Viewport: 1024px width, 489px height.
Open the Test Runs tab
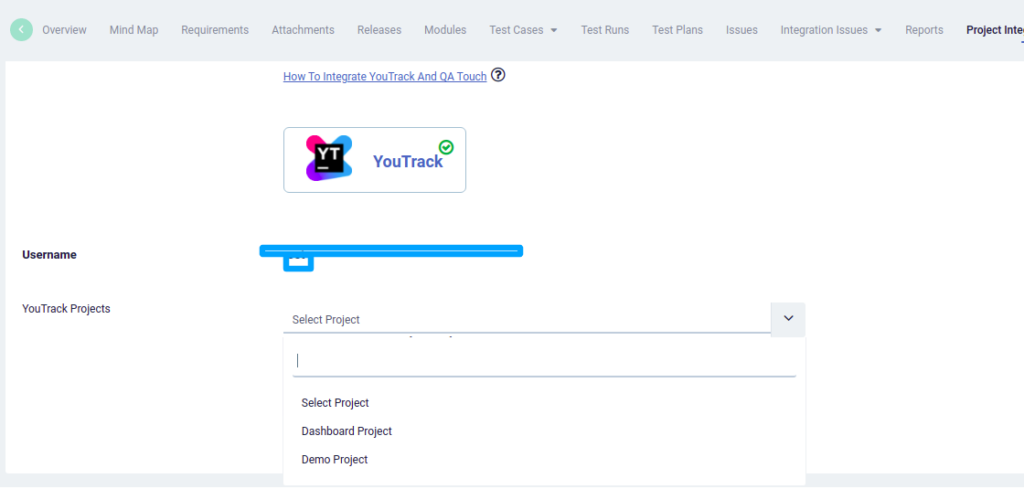(x=605, y=30)
